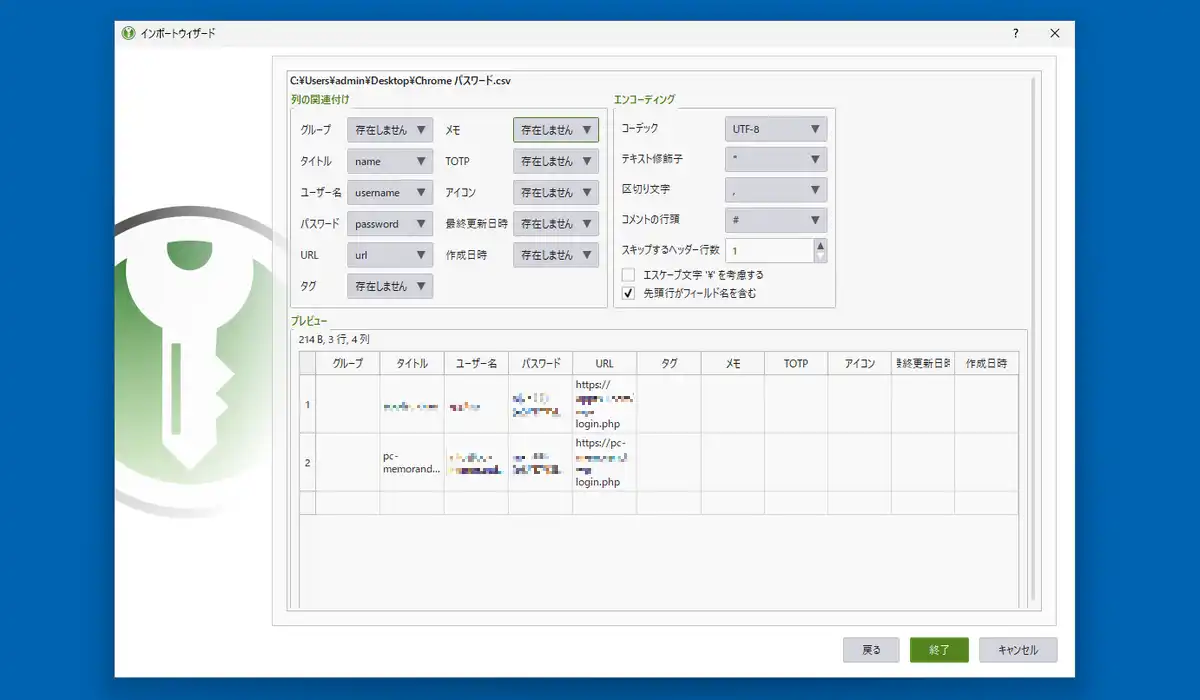The width and height of the screenshot is (1200, 700).
Task: Open the アイコン column dropdown
Action: (556, 192)
